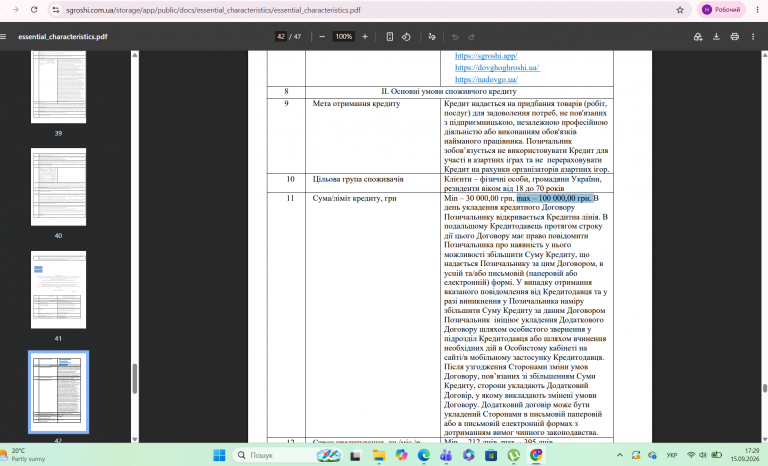
Task: Click the browser address bar URL
Action: 213,10
